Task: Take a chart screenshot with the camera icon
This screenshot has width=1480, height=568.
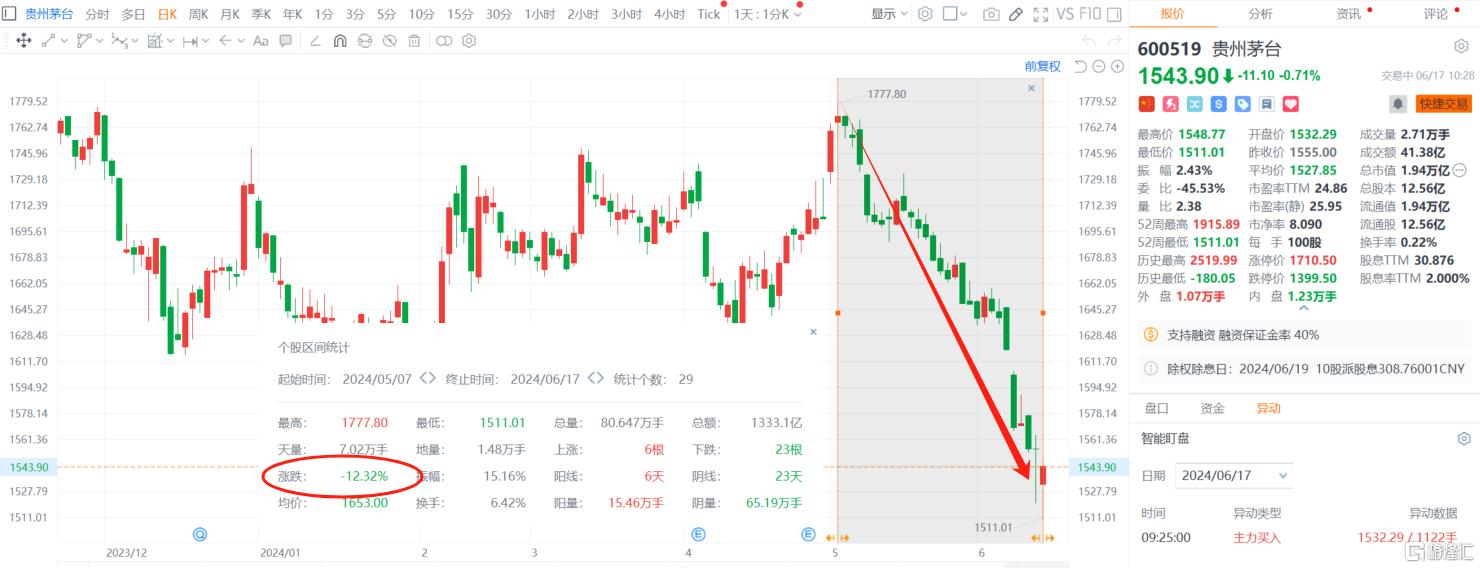Action: click(991, 14)
